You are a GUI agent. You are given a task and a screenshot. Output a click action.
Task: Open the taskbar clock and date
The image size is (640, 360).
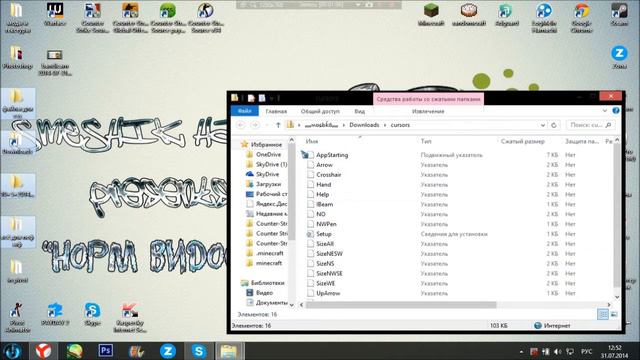pos(614,351)
